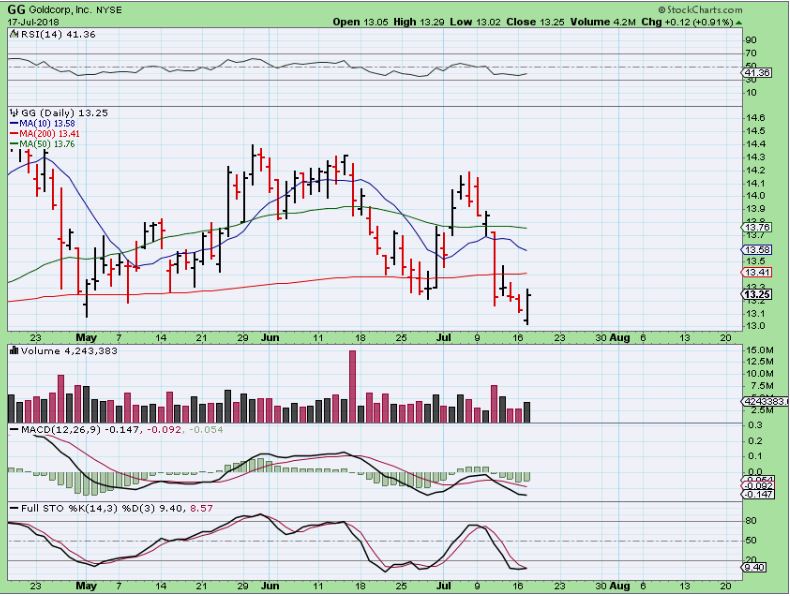Click the GG (Daily) 13.25 legend
This screenshot has width=790, height=596.
click(64, 113)
